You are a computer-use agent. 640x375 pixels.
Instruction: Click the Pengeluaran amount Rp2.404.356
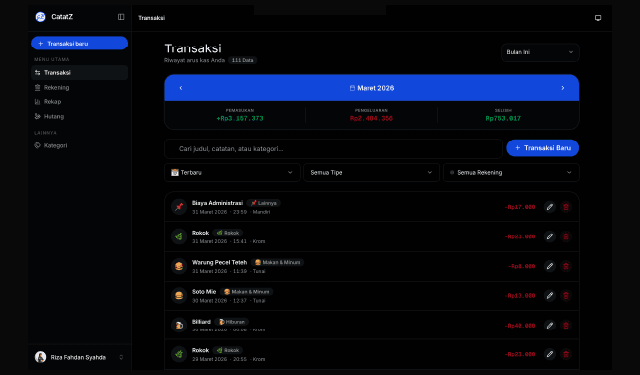tap(371, 118)
